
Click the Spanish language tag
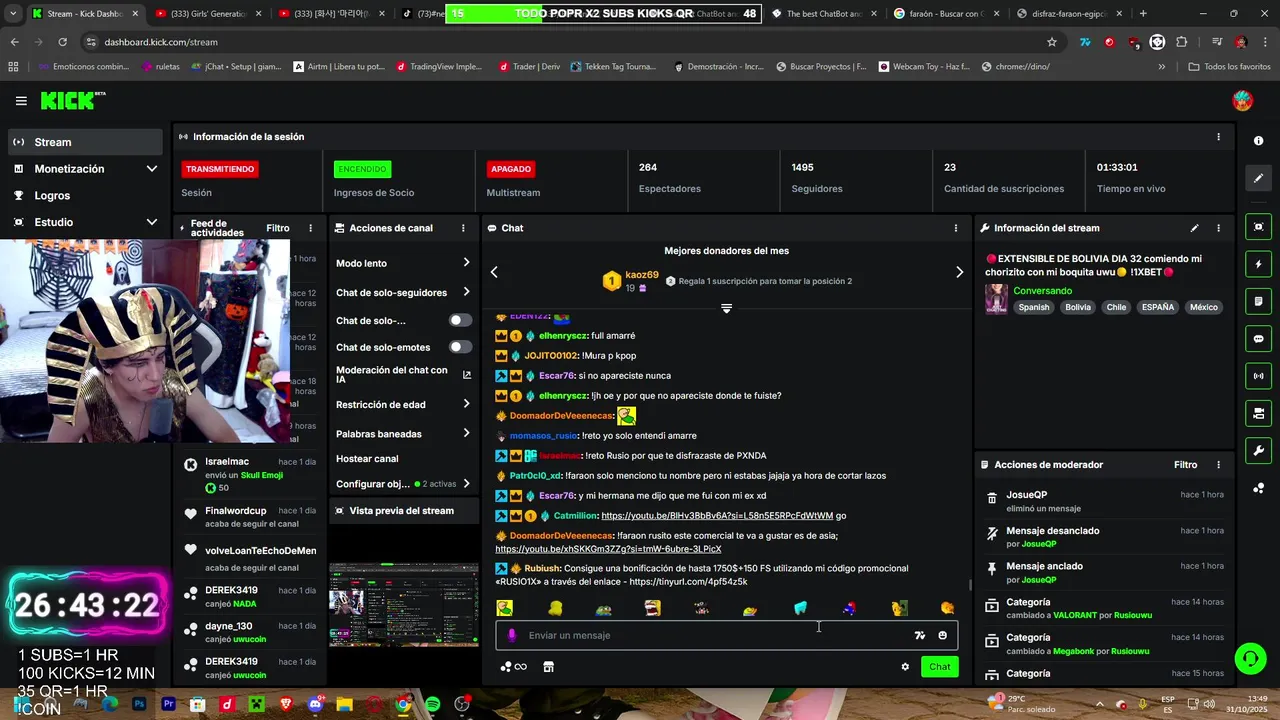[x=1034, y=307]
